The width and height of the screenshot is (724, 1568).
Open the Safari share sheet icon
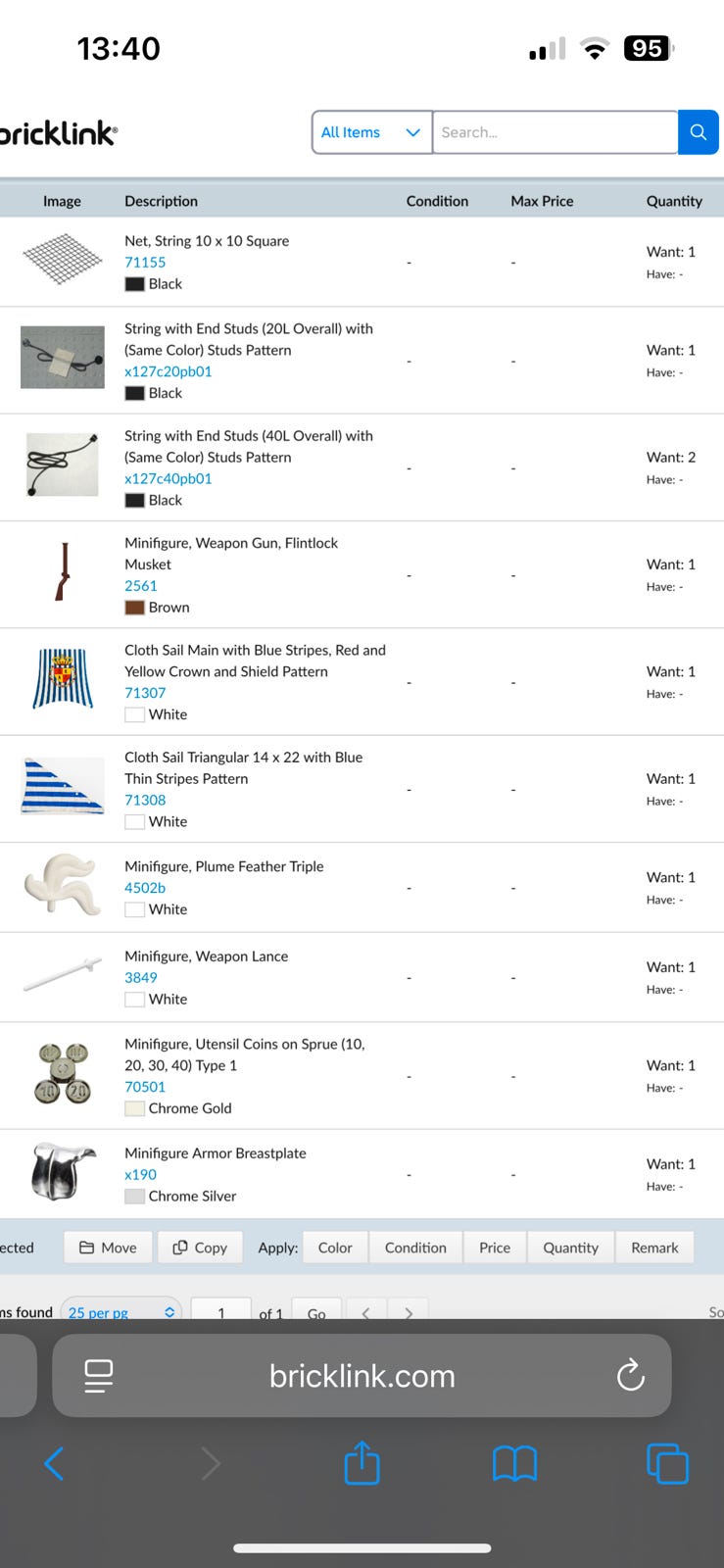tap(362, 1463)
